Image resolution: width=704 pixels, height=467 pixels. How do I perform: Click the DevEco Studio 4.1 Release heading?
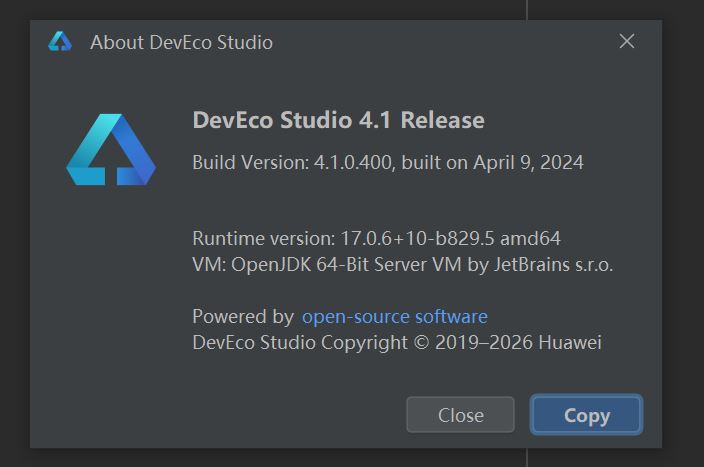tap(338, 120)
